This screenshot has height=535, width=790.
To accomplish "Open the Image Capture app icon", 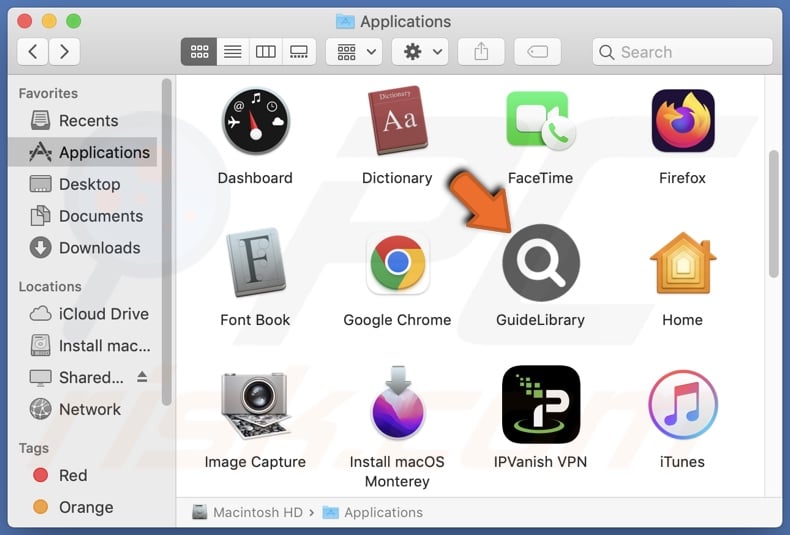I will click(x=255, y=405).
